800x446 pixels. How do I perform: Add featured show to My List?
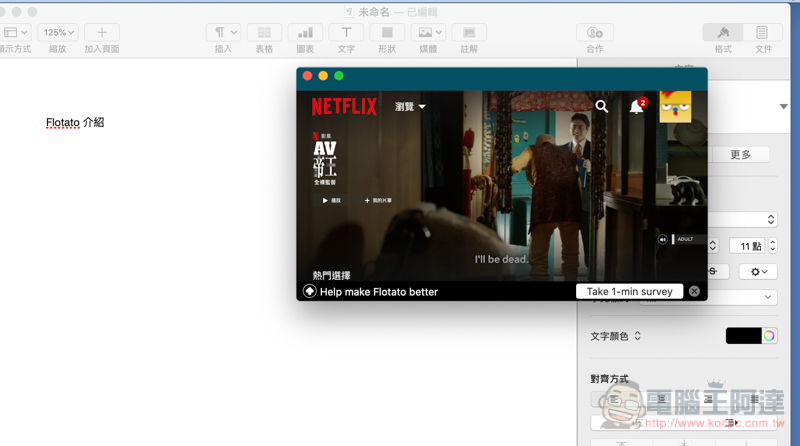point(378,201)
